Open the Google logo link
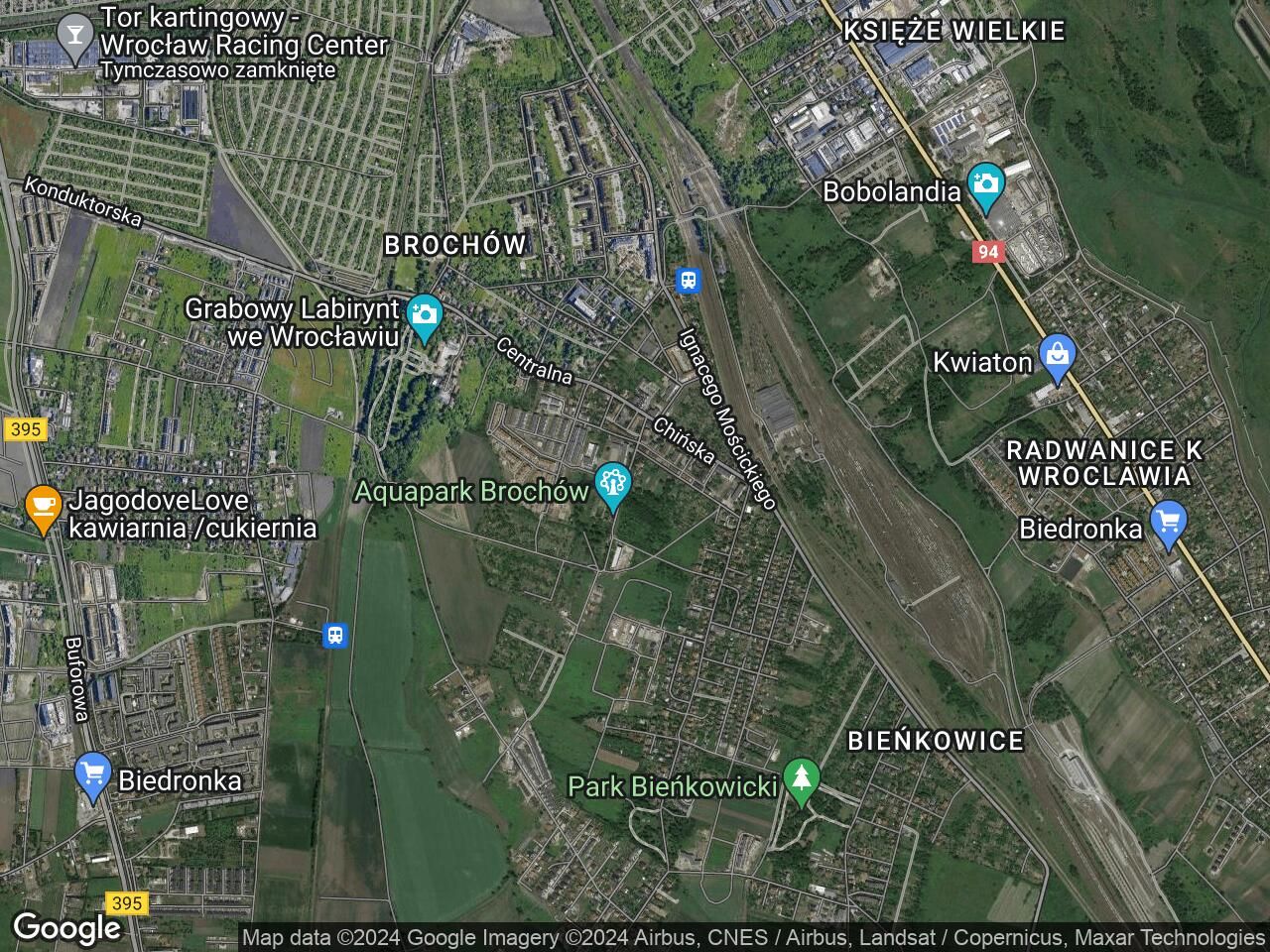Viewport: 1270px width, 952px height. 66,928
